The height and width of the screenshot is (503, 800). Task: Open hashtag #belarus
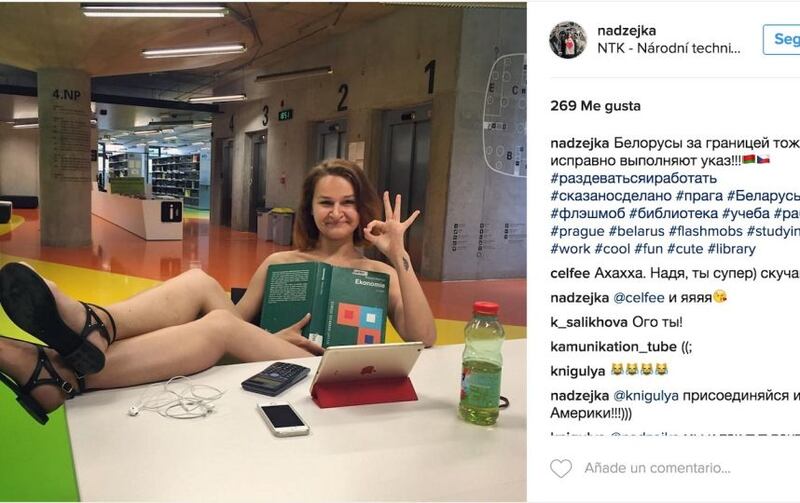pyautogui.click(x=636, y=231)
